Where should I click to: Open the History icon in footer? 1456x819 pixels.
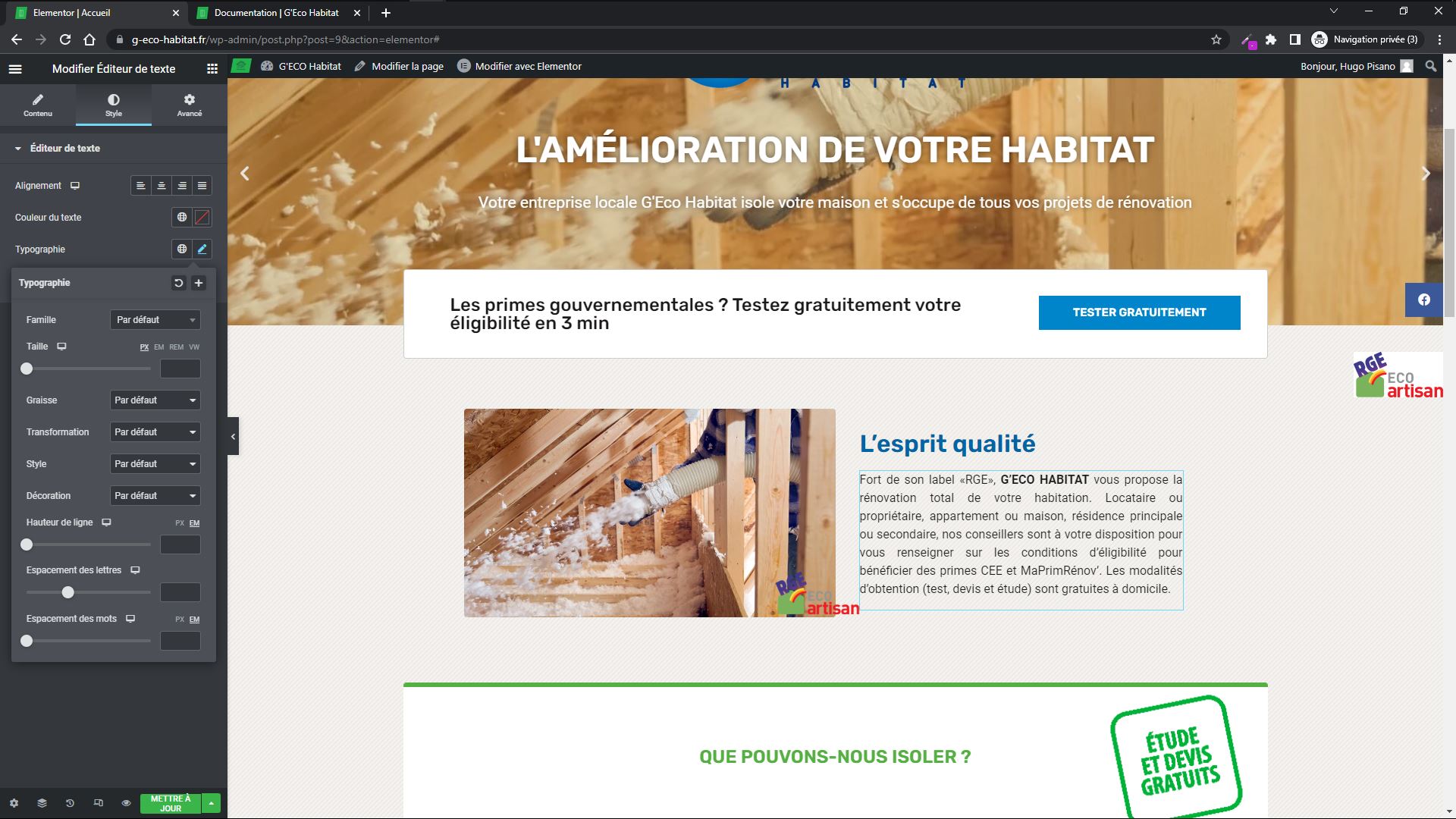[x=70, y=803]
